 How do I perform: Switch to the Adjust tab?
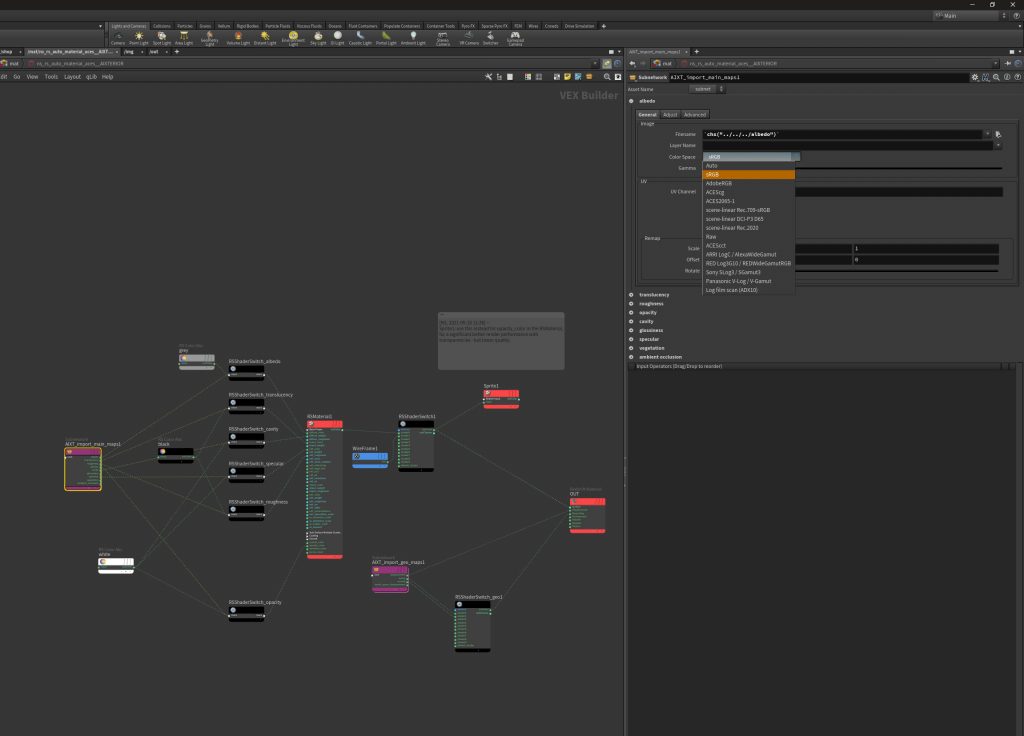pos(670,115)
